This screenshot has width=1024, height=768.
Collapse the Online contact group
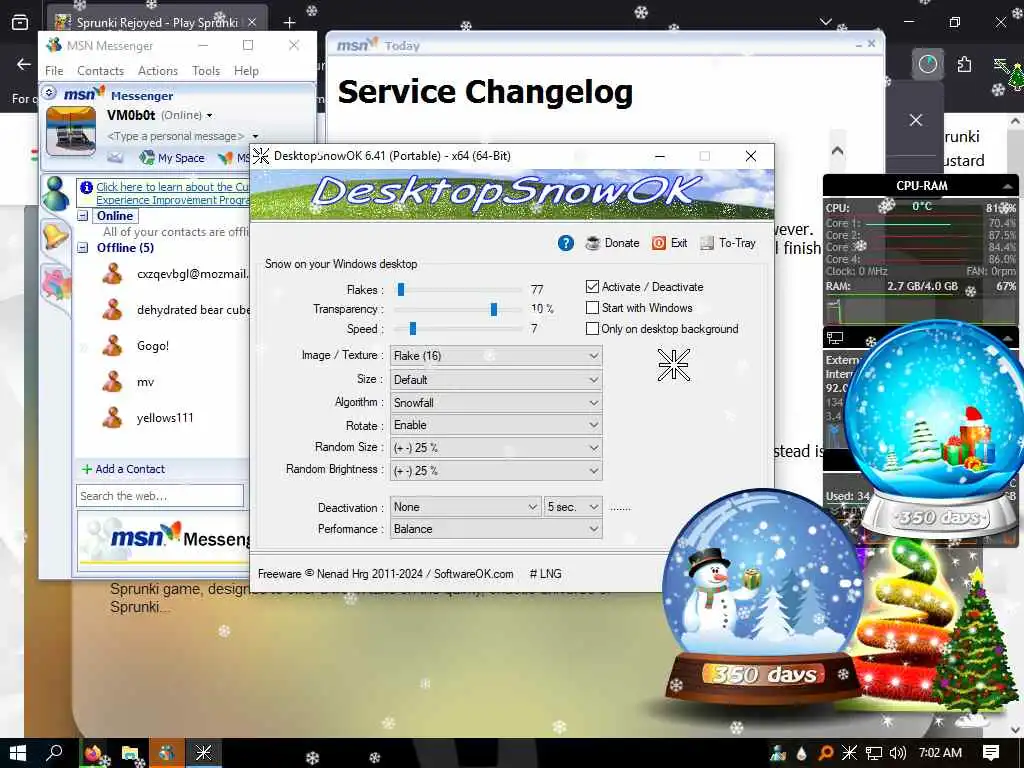pyautogui.click(x=83, y=216)
